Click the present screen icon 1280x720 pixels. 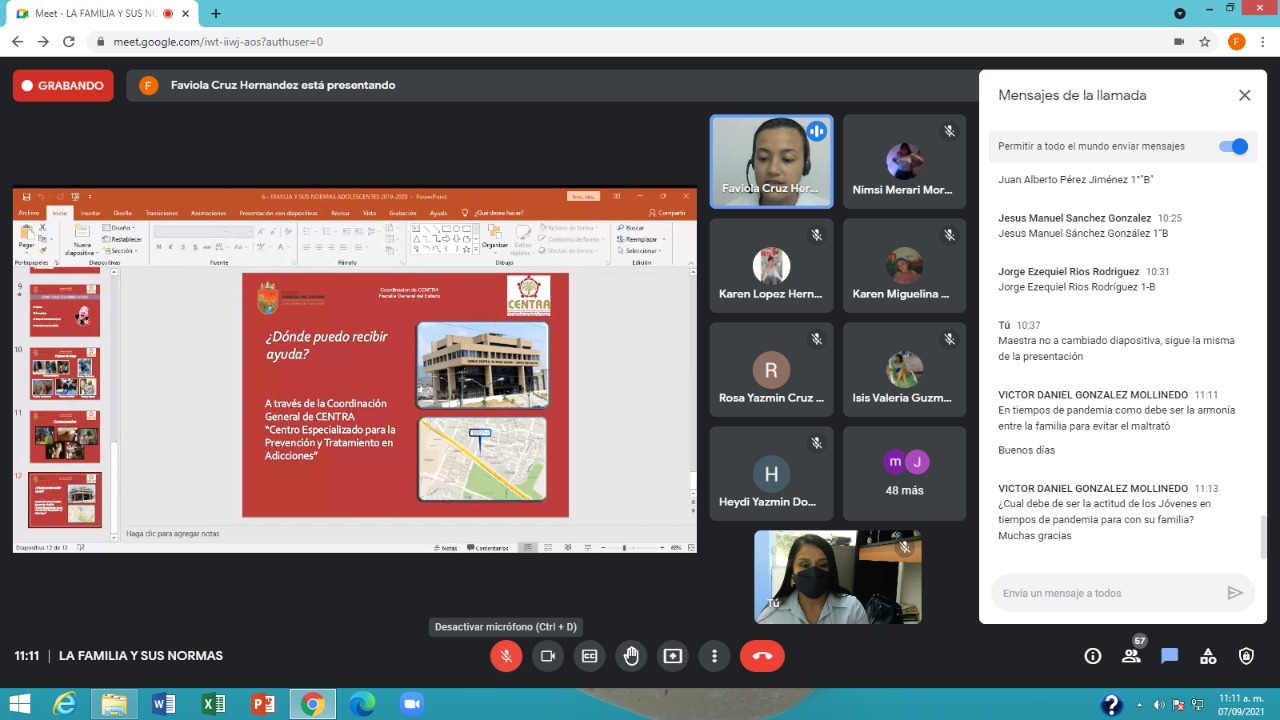(x=673, y=656)
